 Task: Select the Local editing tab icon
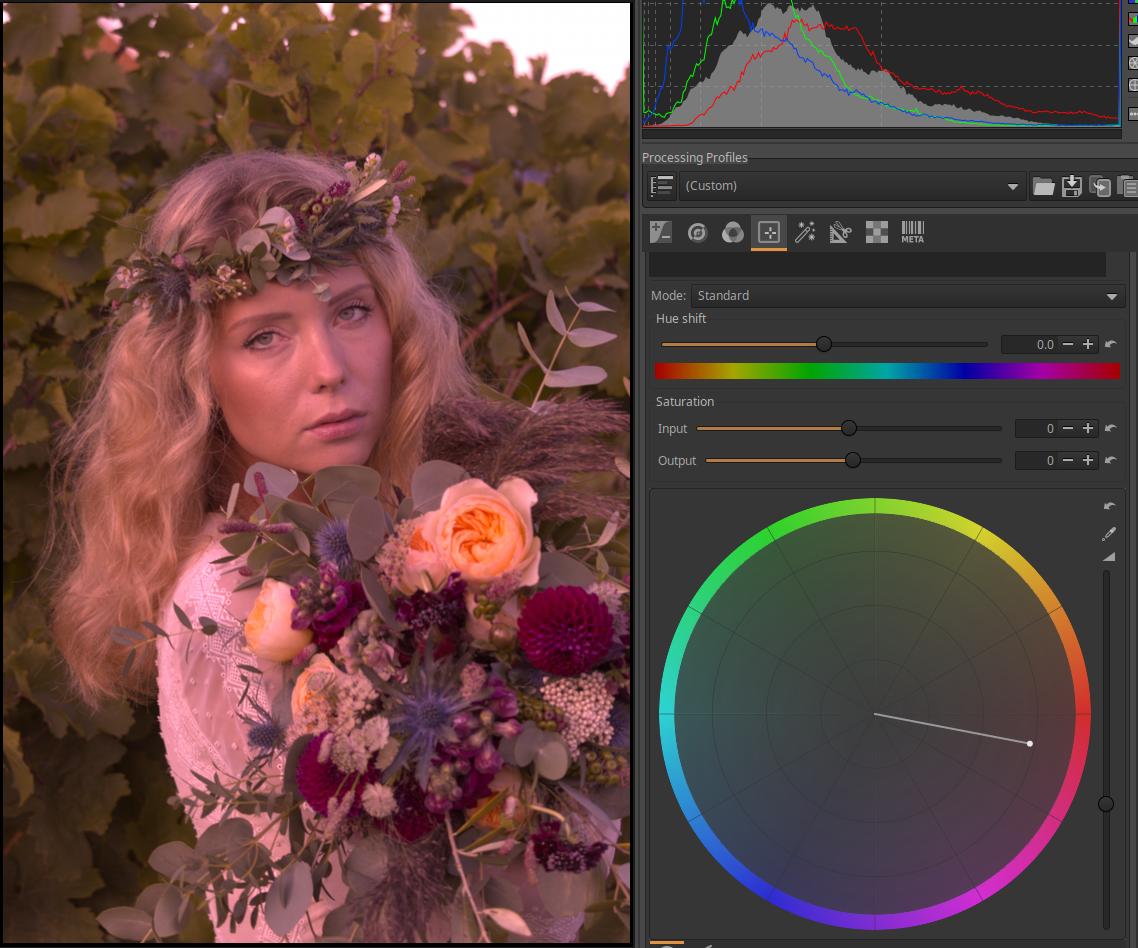click(769, 233)
